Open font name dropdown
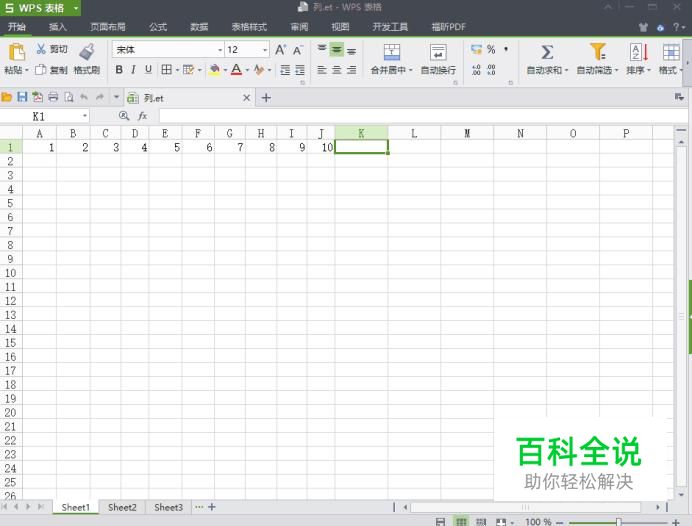The image size is (692, 526). tap(220, 50)
